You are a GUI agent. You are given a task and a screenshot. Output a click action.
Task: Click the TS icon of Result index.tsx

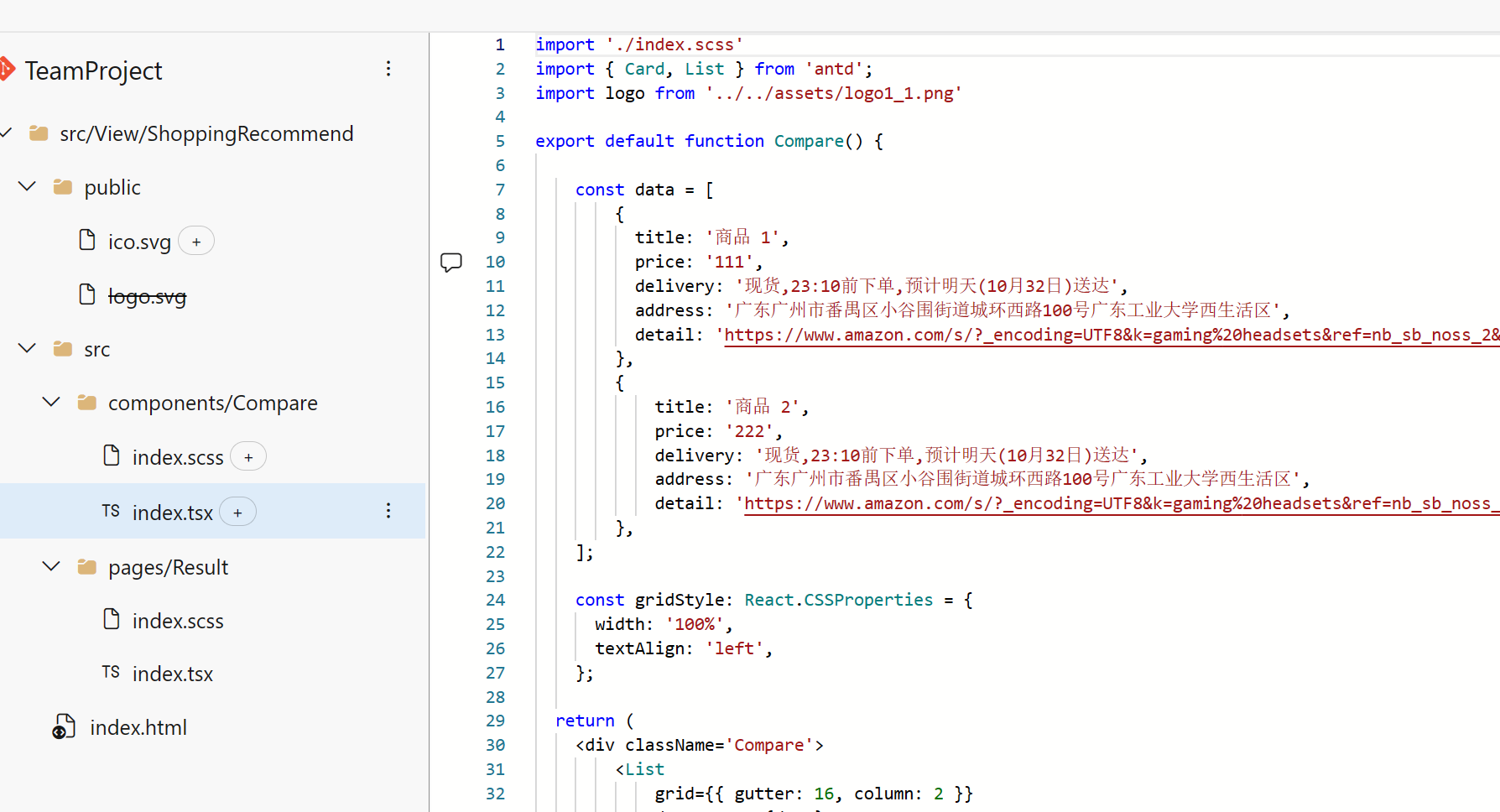(111, 672)
